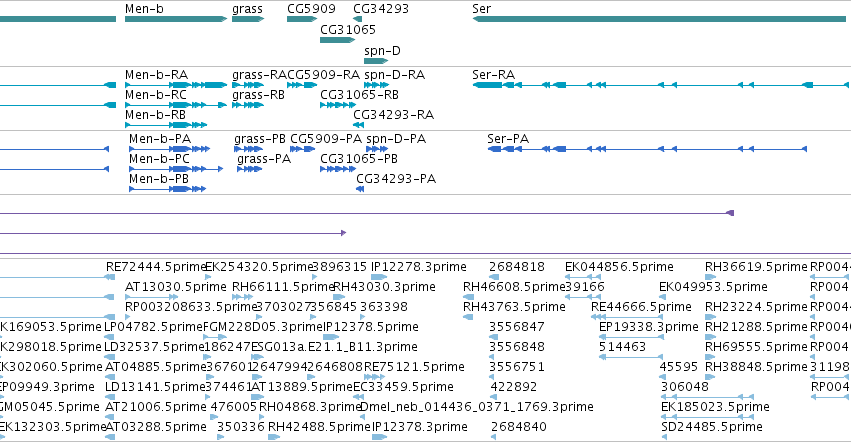
Task: Select the CG5909-PA protein label
Action: tap(326, 138)
